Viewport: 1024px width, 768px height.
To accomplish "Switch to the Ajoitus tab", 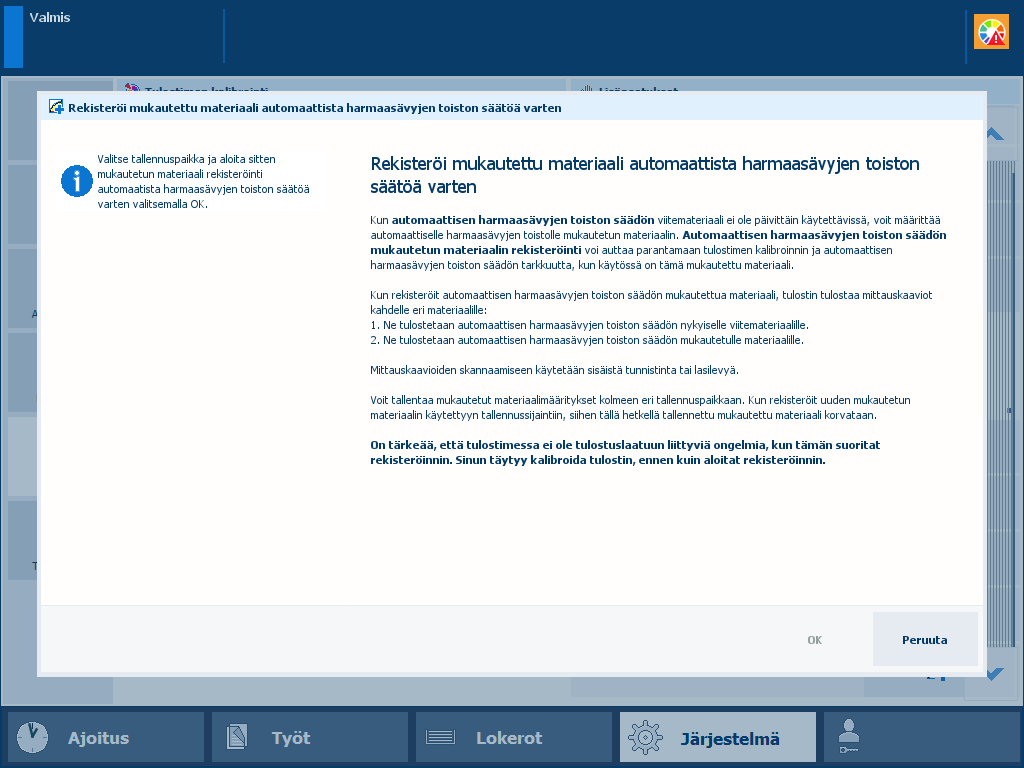I will pos(106,737).
